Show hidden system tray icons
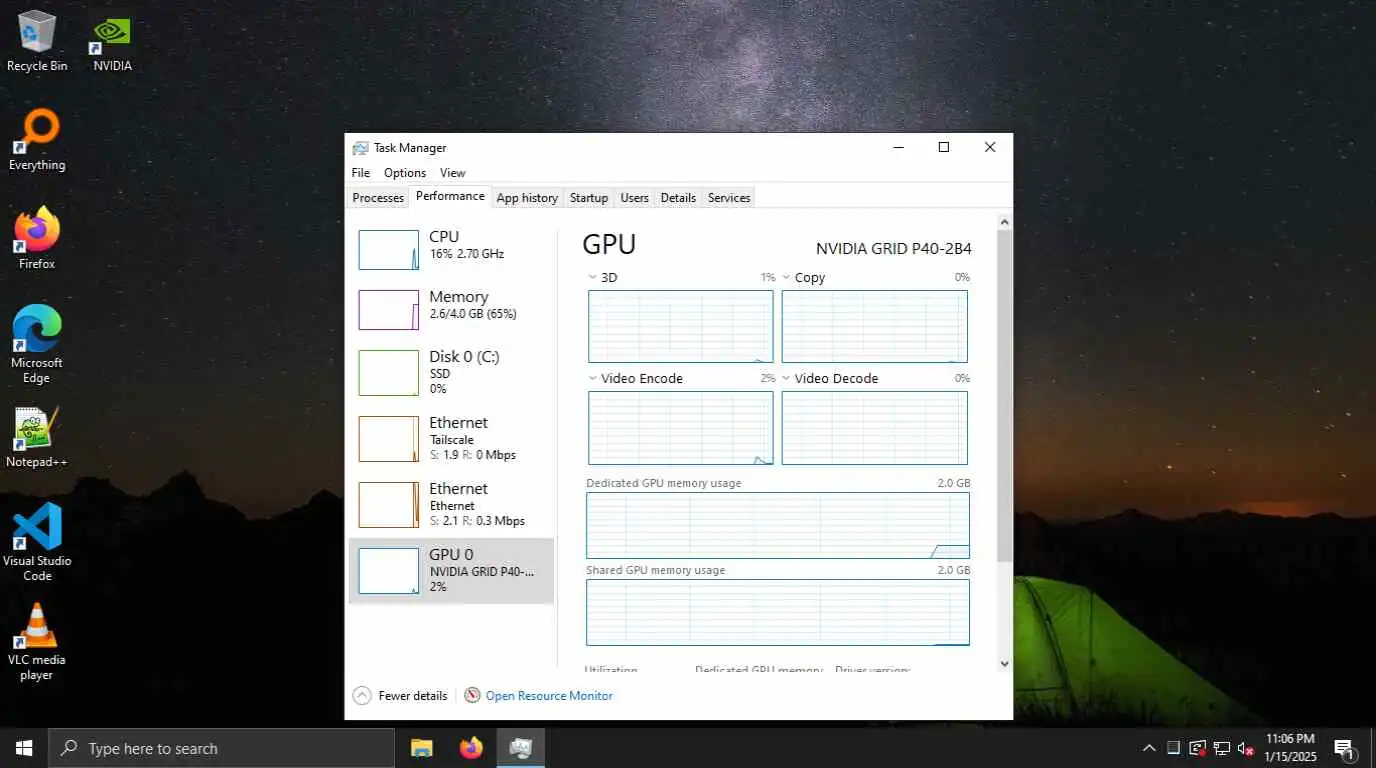The height and width of the screenshot is (768, 1376). 1150,748
